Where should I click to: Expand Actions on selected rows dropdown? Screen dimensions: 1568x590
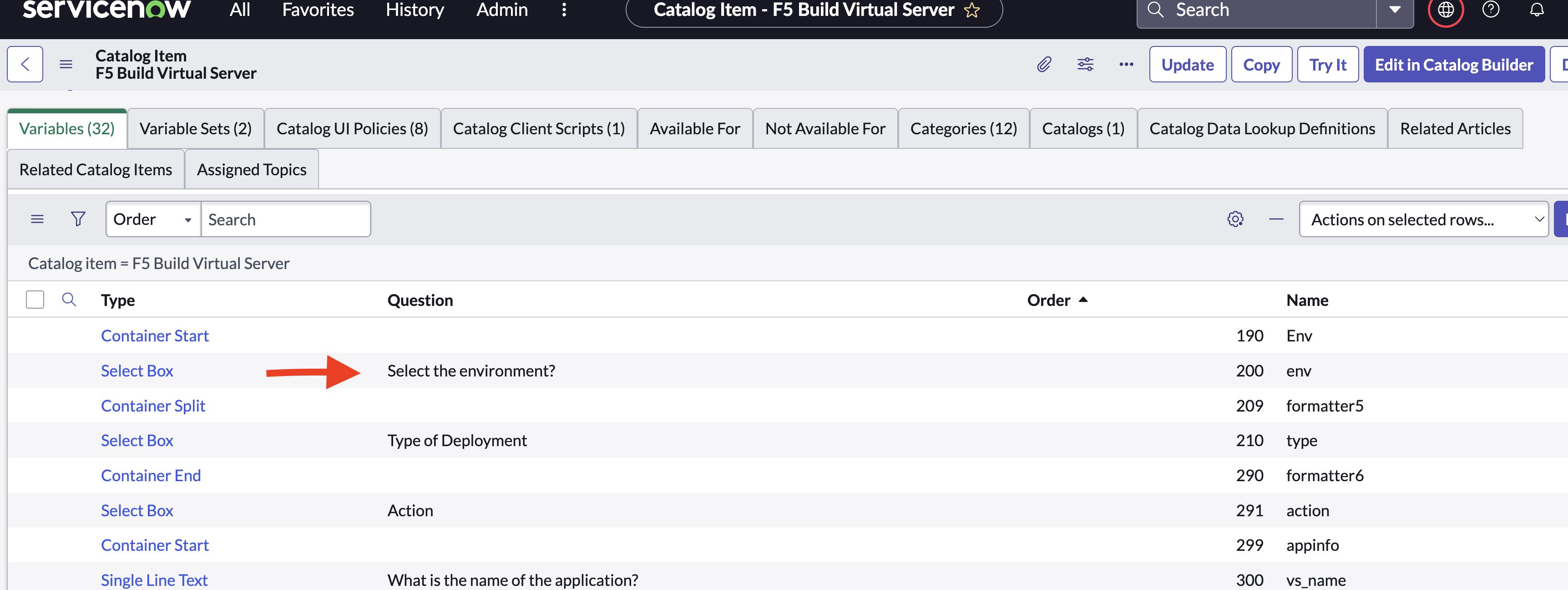coord(1423,219)
